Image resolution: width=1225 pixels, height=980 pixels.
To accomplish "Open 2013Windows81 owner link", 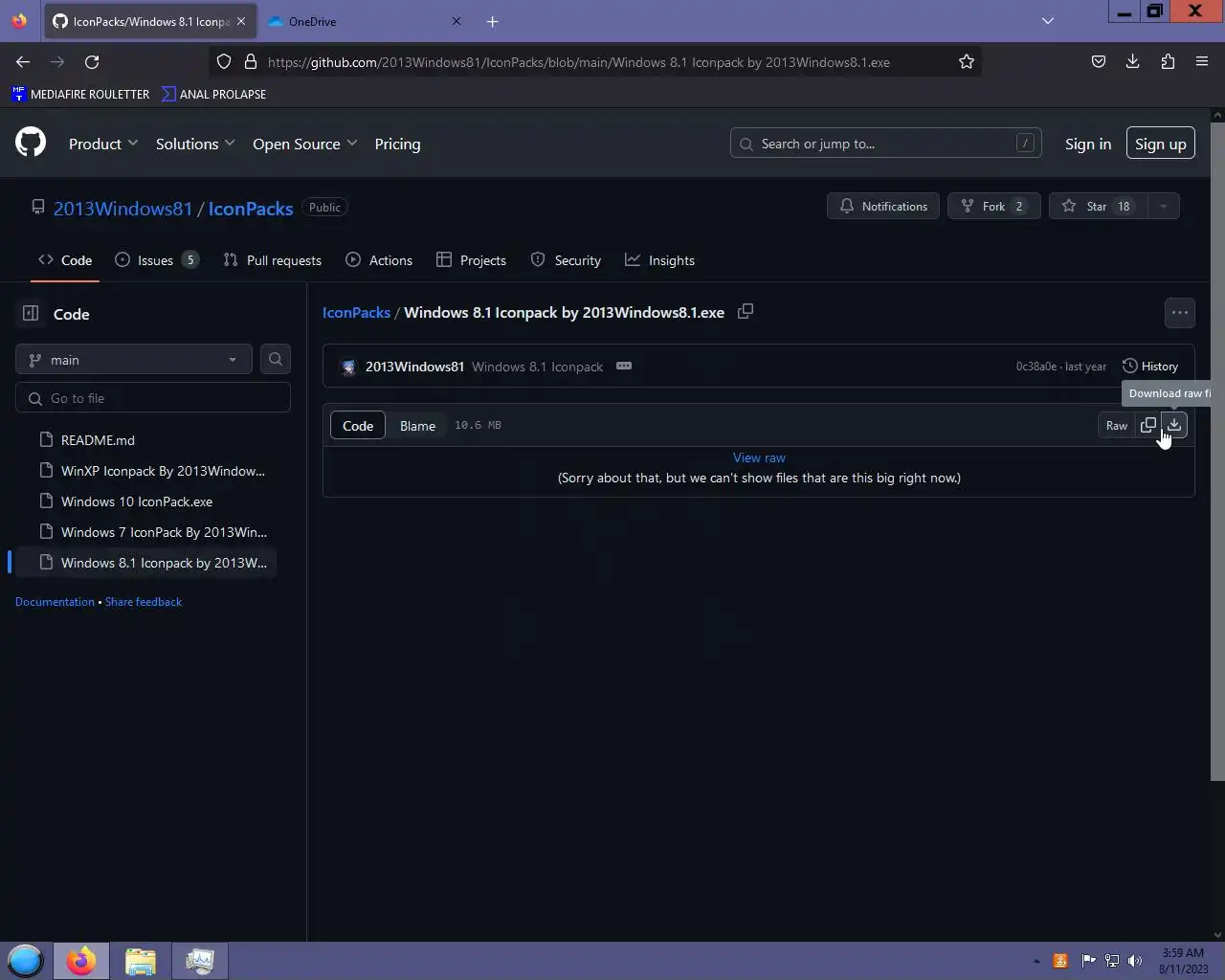I will click(x=122, y=209).
